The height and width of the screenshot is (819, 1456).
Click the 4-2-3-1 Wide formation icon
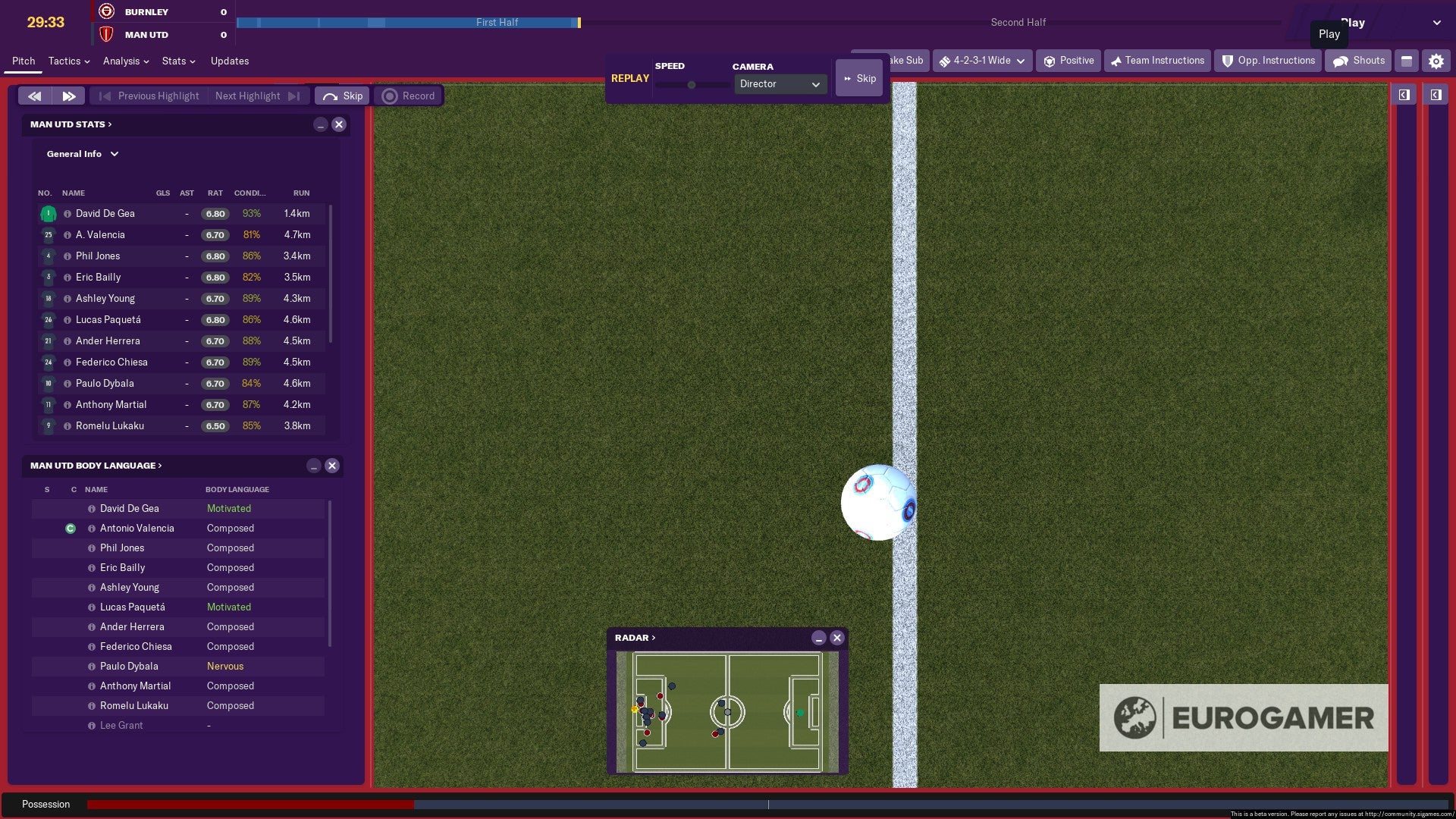tap(943, 61)
